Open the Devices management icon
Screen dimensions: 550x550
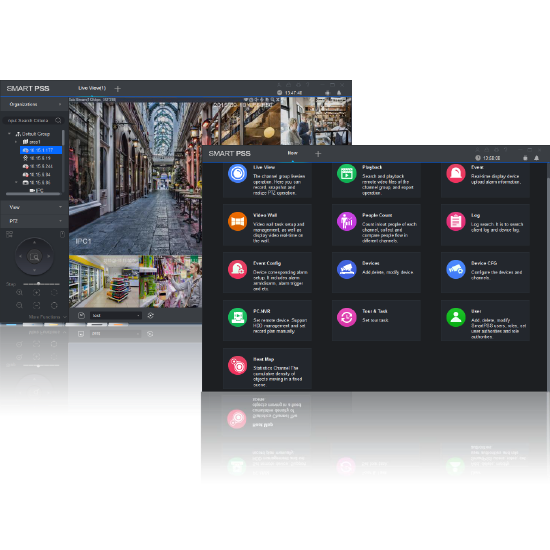click(347, 269)
